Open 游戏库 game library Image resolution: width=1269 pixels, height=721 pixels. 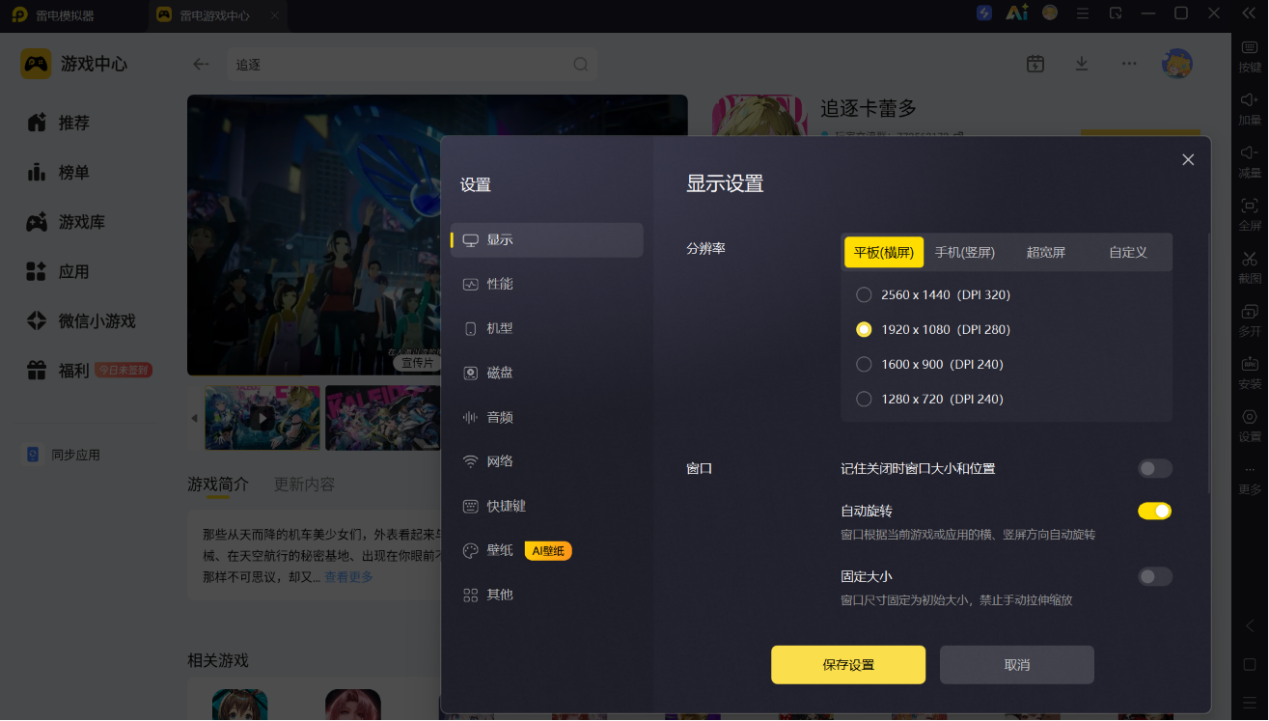[66, 222]
